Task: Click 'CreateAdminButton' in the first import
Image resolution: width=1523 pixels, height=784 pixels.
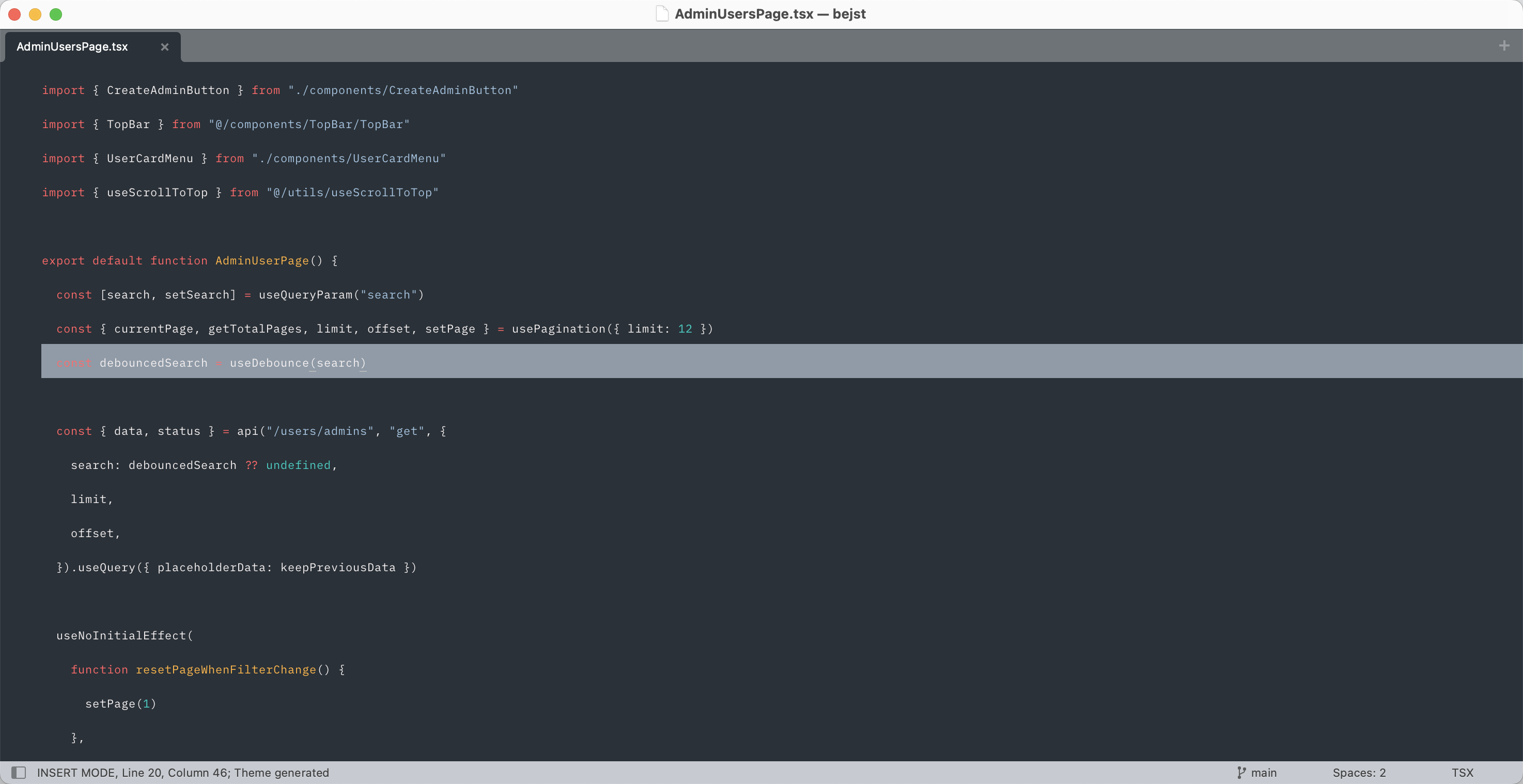Action: 168,90
